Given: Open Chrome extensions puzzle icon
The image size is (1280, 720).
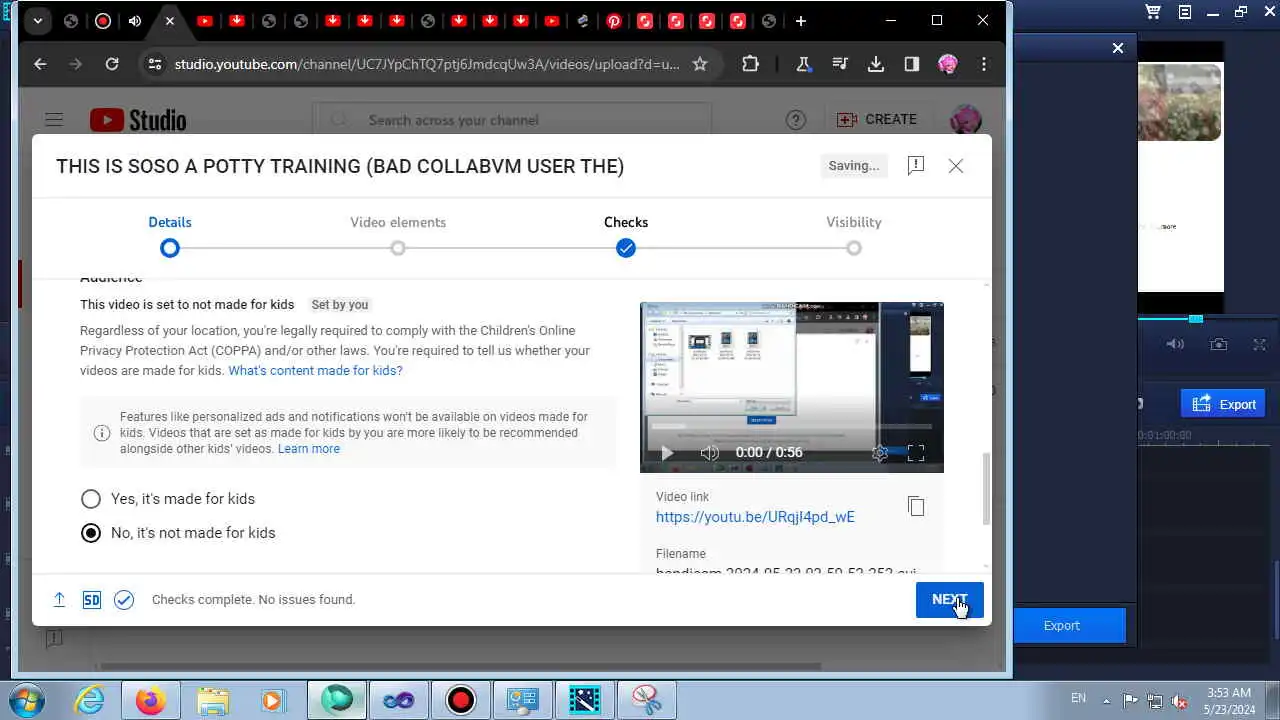Looking at the screenshot, I should tap(750, 64).
